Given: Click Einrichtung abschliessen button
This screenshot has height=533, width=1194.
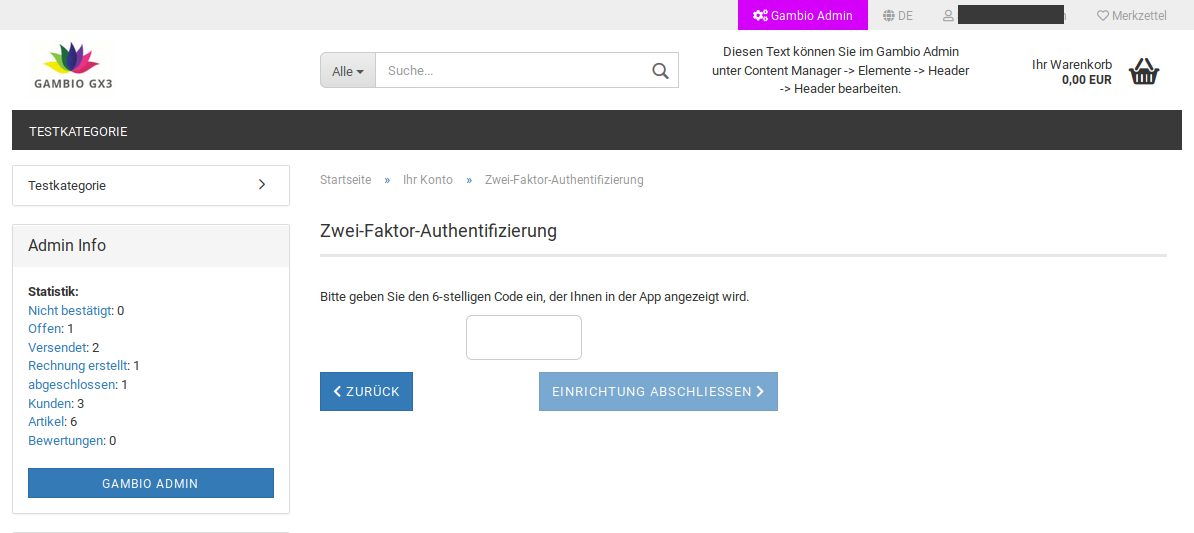Looking at the screenshot, I should (x=658, y=392).
